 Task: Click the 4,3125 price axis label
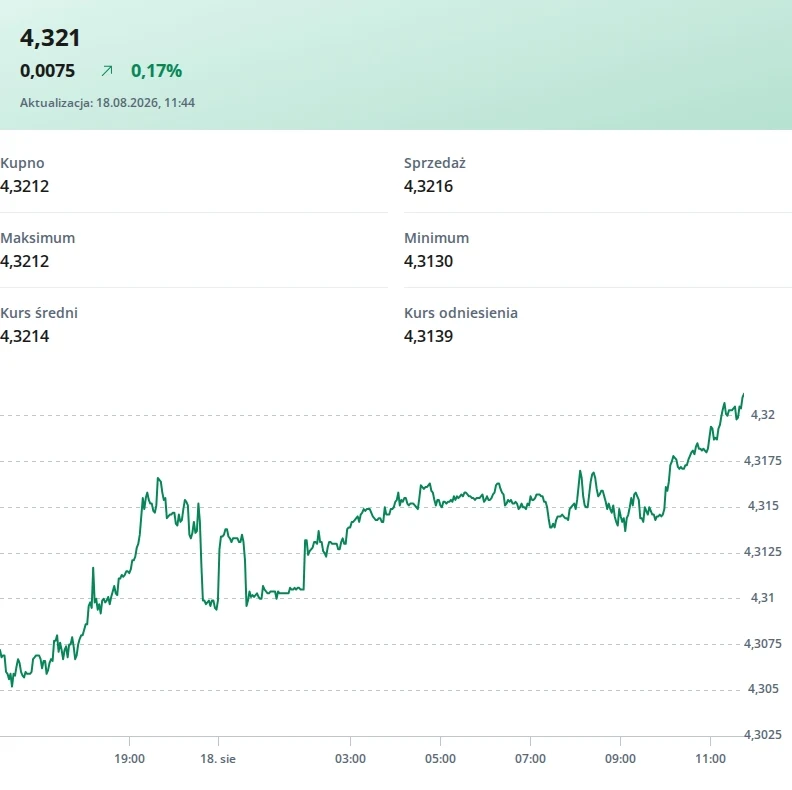tap(763, 552)
